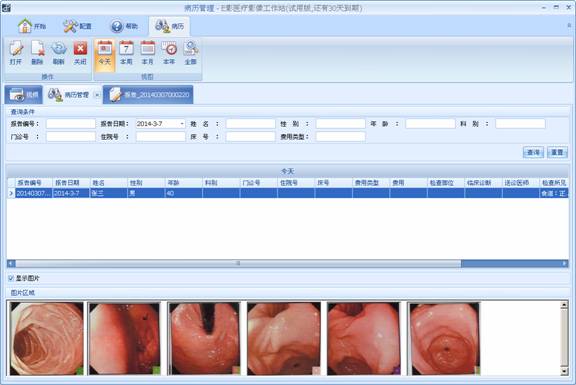The width and height of the screenshot is (576, 385).
Task: Click the horizontal scrollbar thumb
Action: tap(238, 263)
